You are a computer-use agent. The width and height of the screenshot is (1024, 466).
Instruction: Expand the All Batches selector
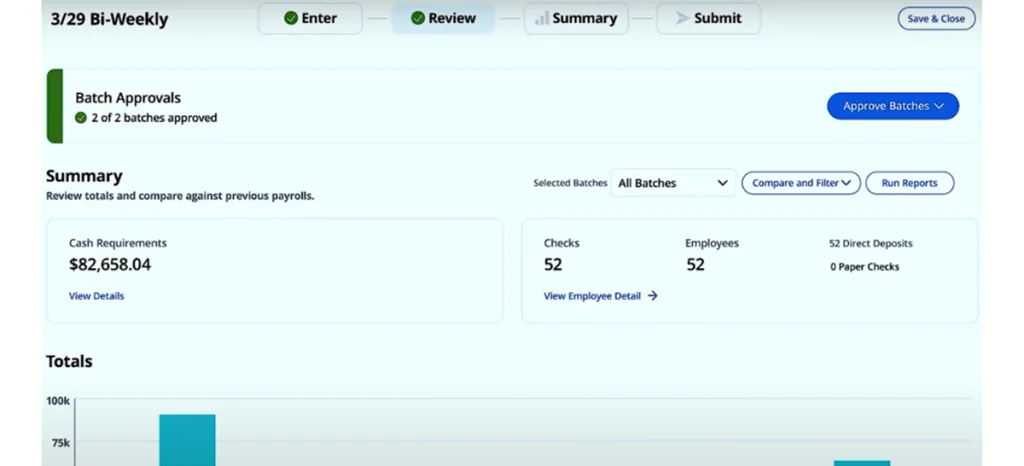pyautogui.click(x=673, y=183)
